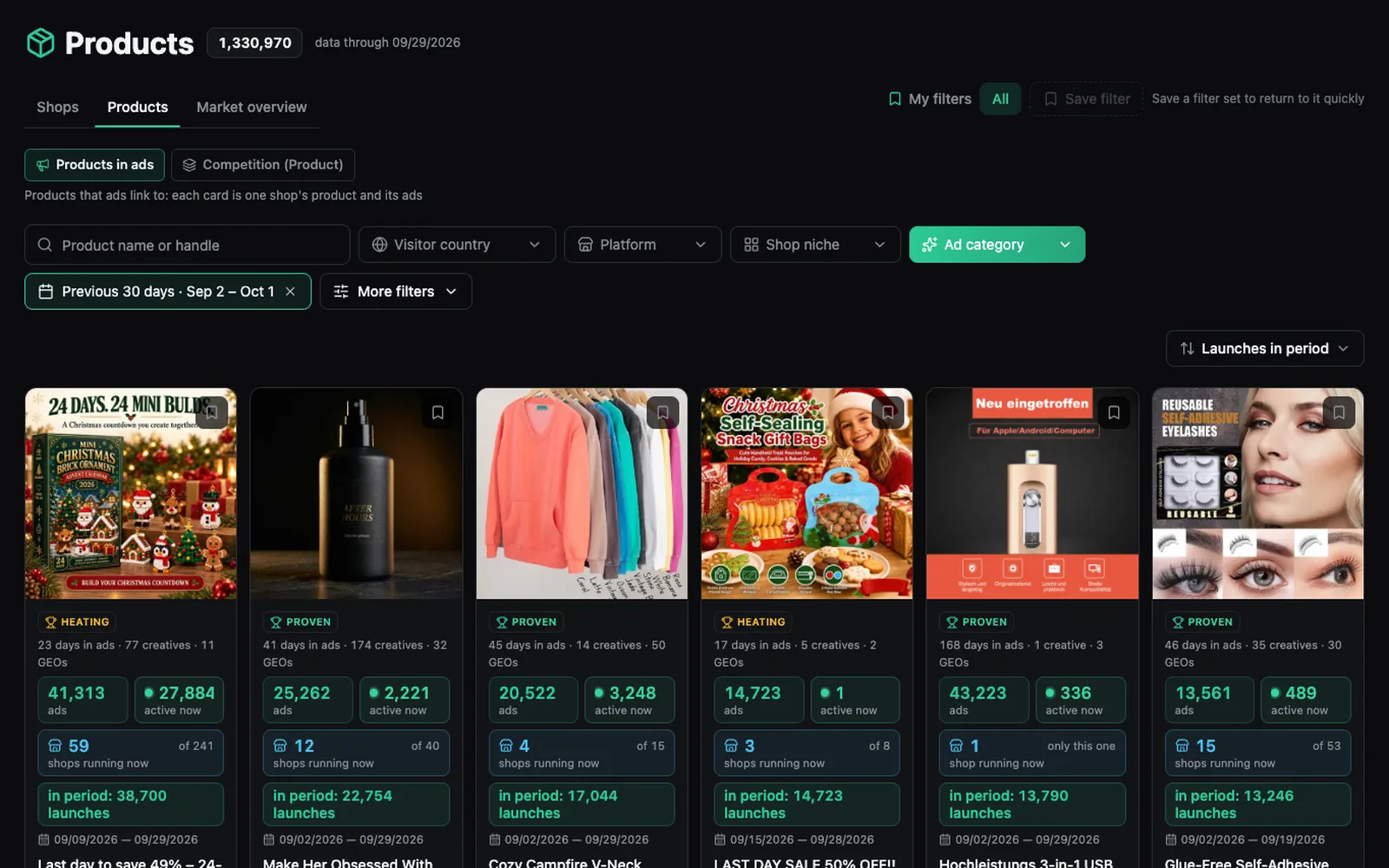Screen dimensions: 1389x868
Task: Click the sparkle icon in Ad category
Action: (x=929, y=245)
